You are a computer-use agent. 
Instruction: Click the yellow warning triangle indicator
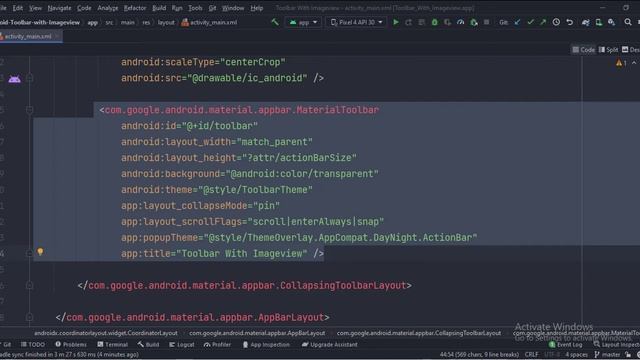pyautogui.click(x=619, y=63)
